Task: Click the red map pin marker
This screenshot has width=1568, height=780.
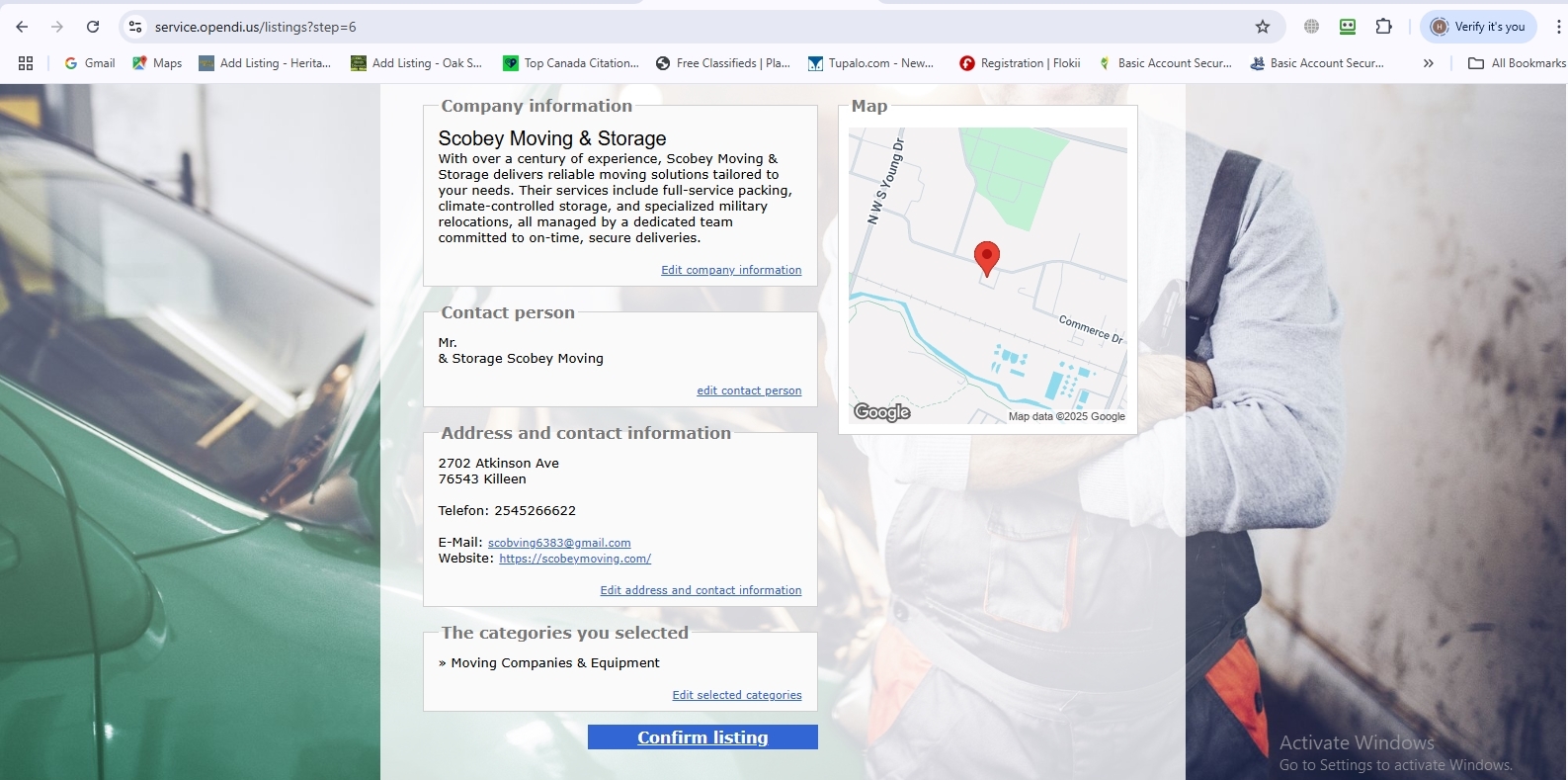Action: click(x=987, y=259)
